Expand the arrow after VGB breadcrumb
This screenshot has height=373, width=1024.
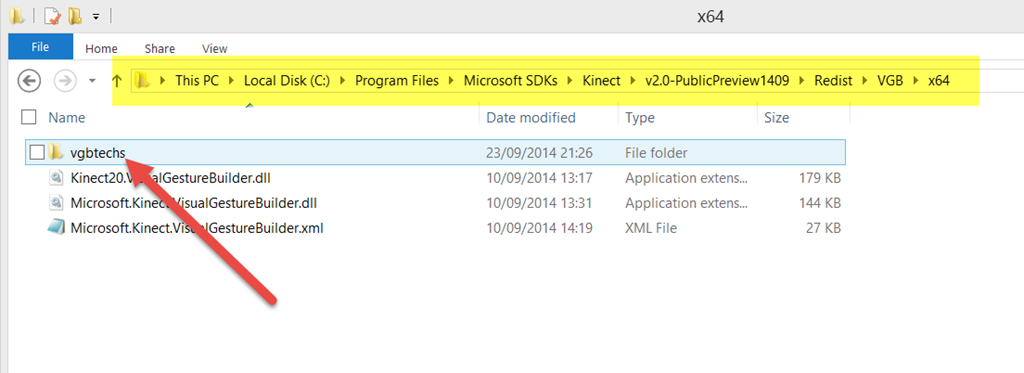[x=915, y=81]
